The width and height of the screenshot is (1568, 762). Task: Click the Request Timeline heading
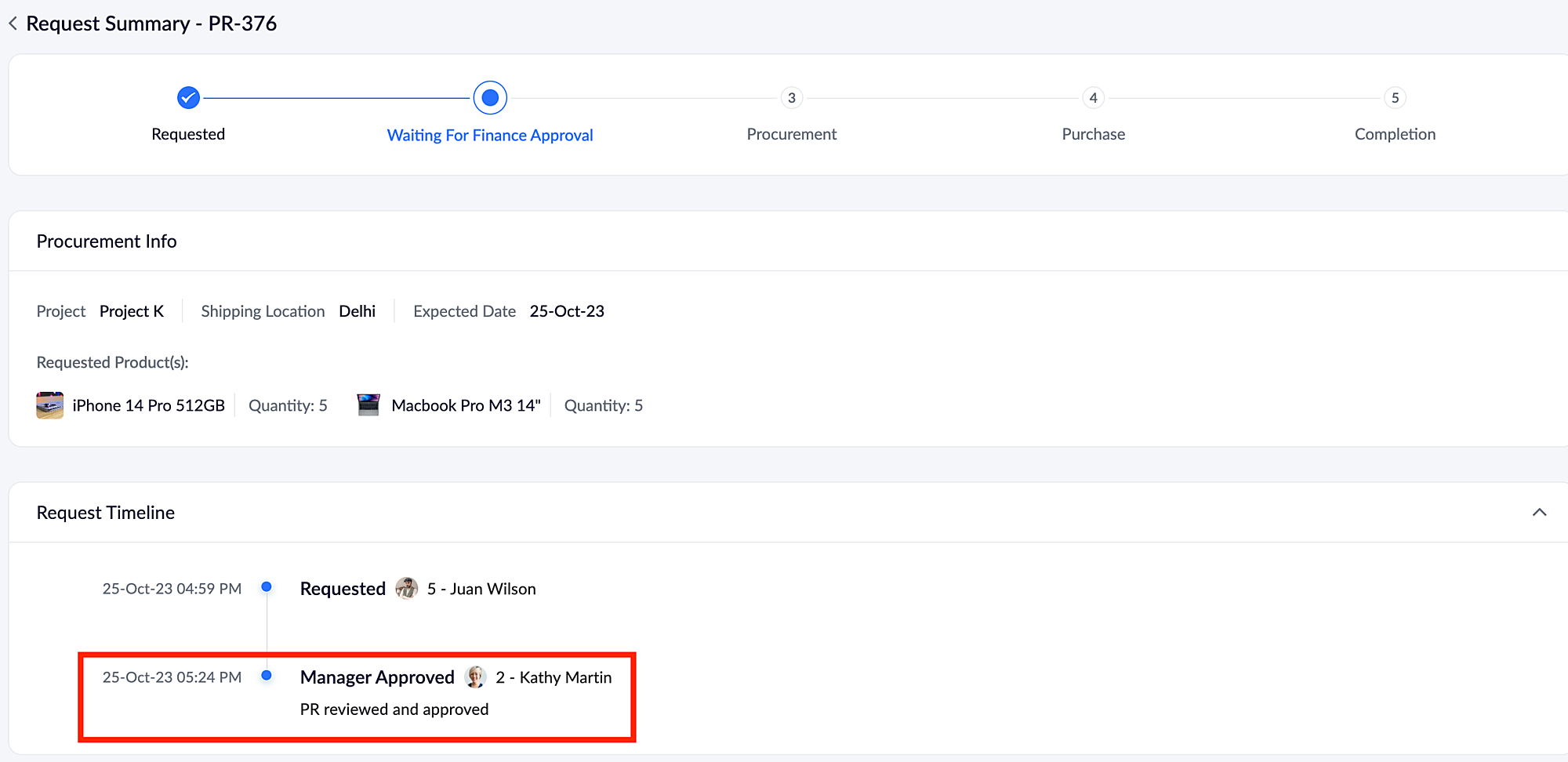106,513
